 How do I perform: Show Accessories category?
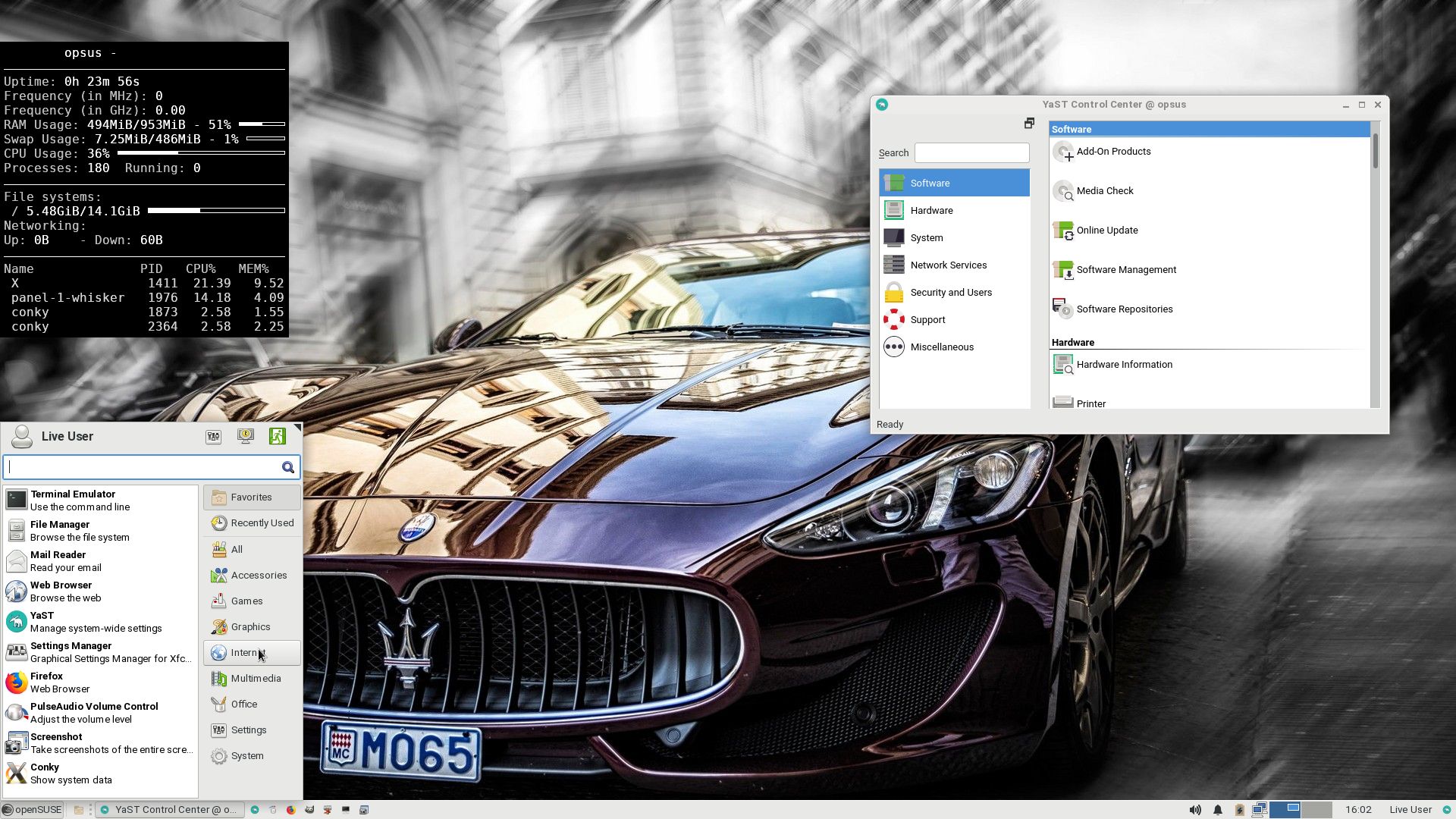coord(252,575)
